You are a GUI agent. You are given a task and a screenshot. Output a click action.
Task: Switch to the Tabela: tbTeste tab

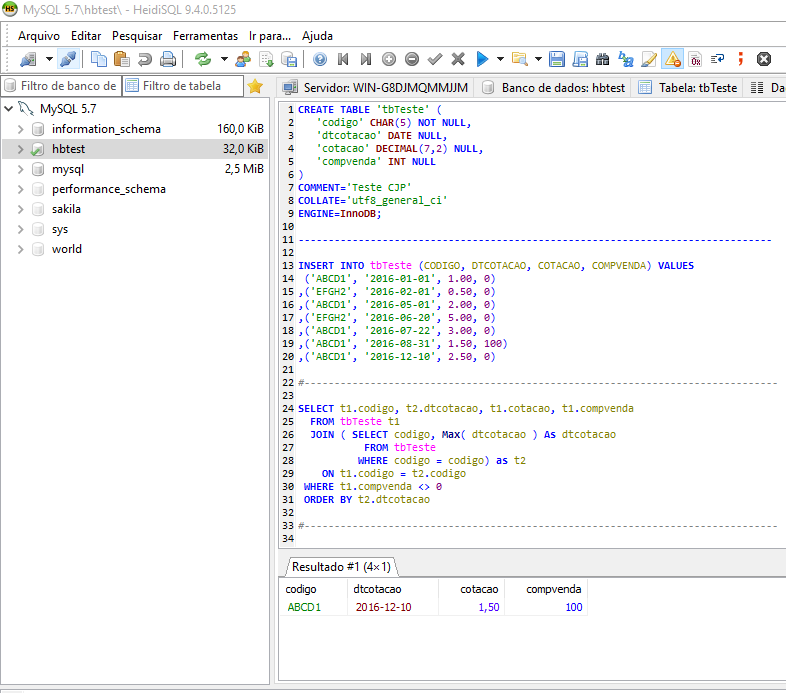688,88
